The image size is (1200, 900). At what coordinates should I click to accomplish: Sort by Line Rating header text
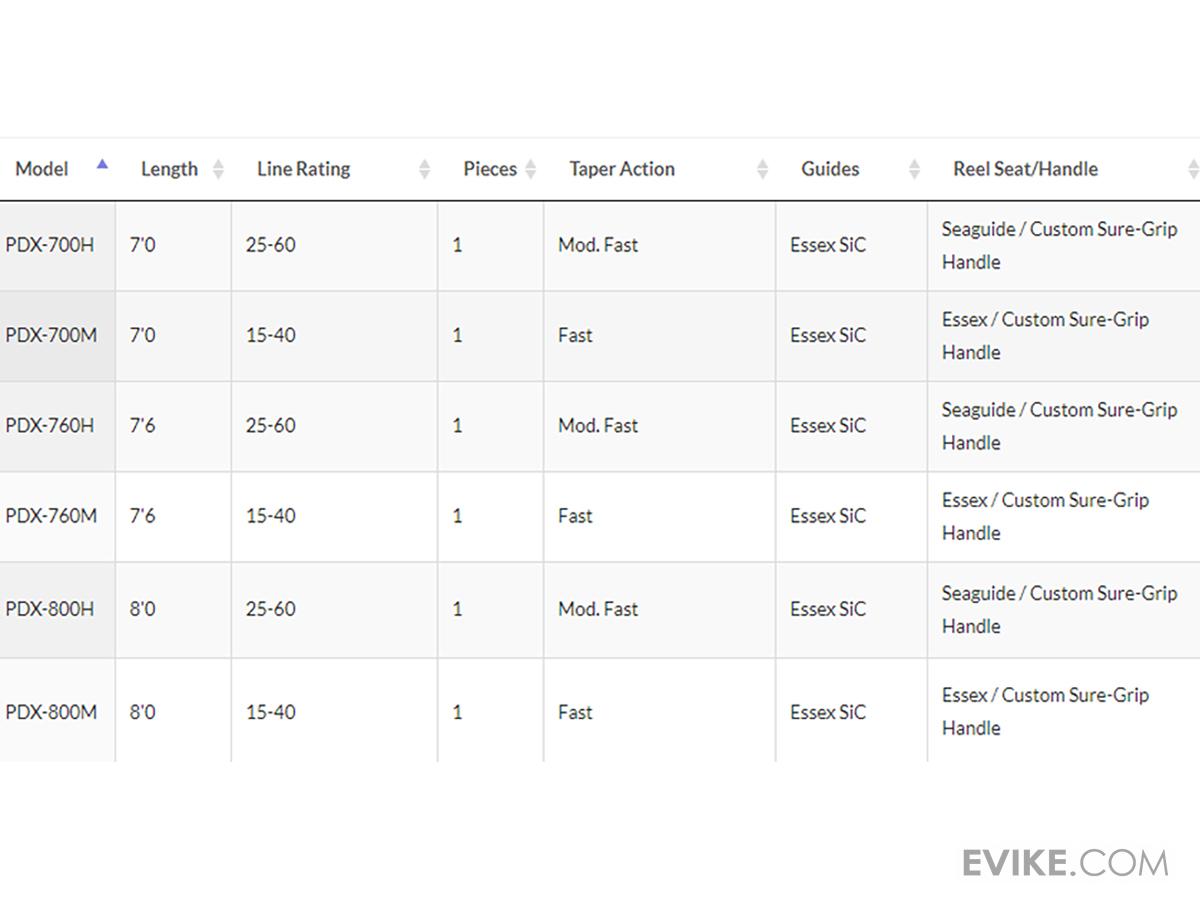point(303,169)
